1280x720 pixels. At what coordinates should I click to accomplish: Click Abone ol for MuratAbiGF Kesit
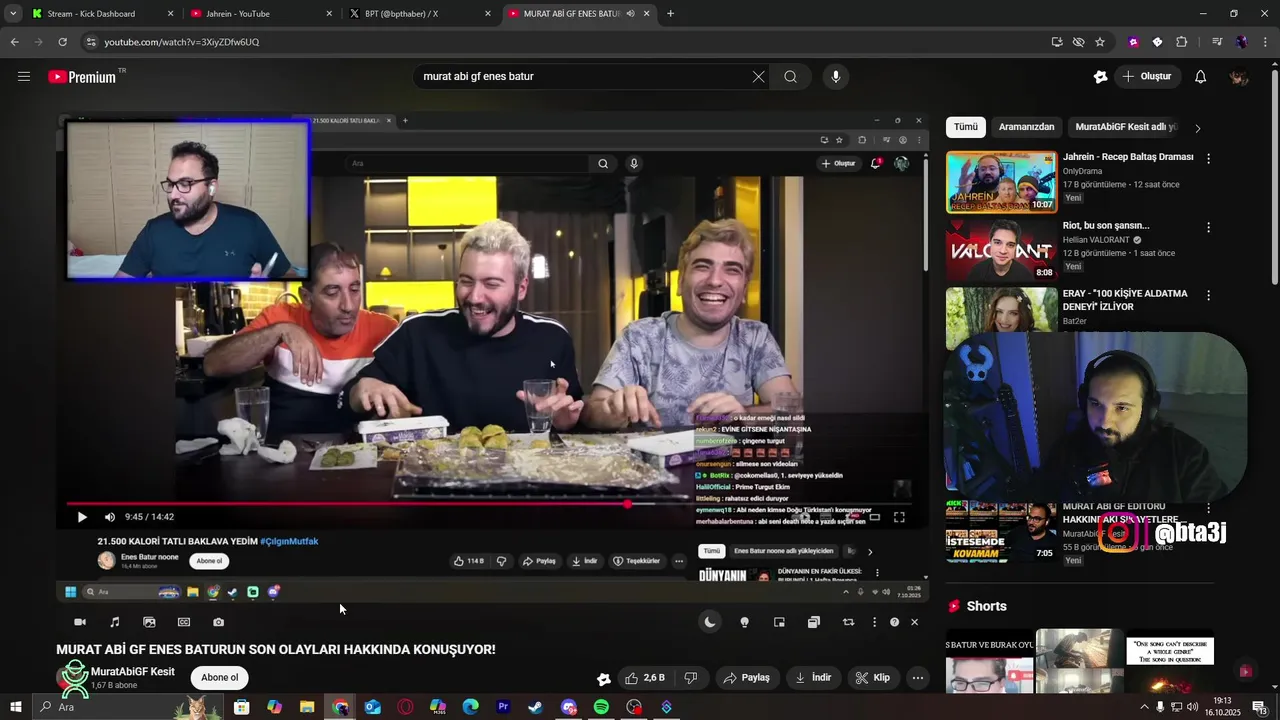[219, 678]
